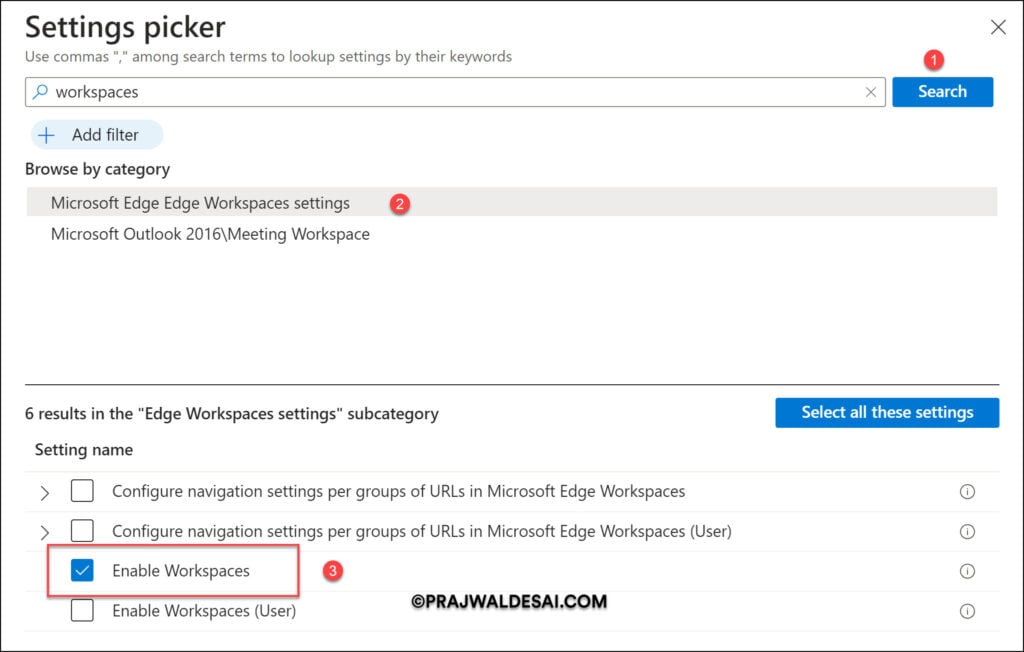Click the Enable Workspaces setting label
Viewport: 1024px width, 652px height.
(x=181, y=571)
